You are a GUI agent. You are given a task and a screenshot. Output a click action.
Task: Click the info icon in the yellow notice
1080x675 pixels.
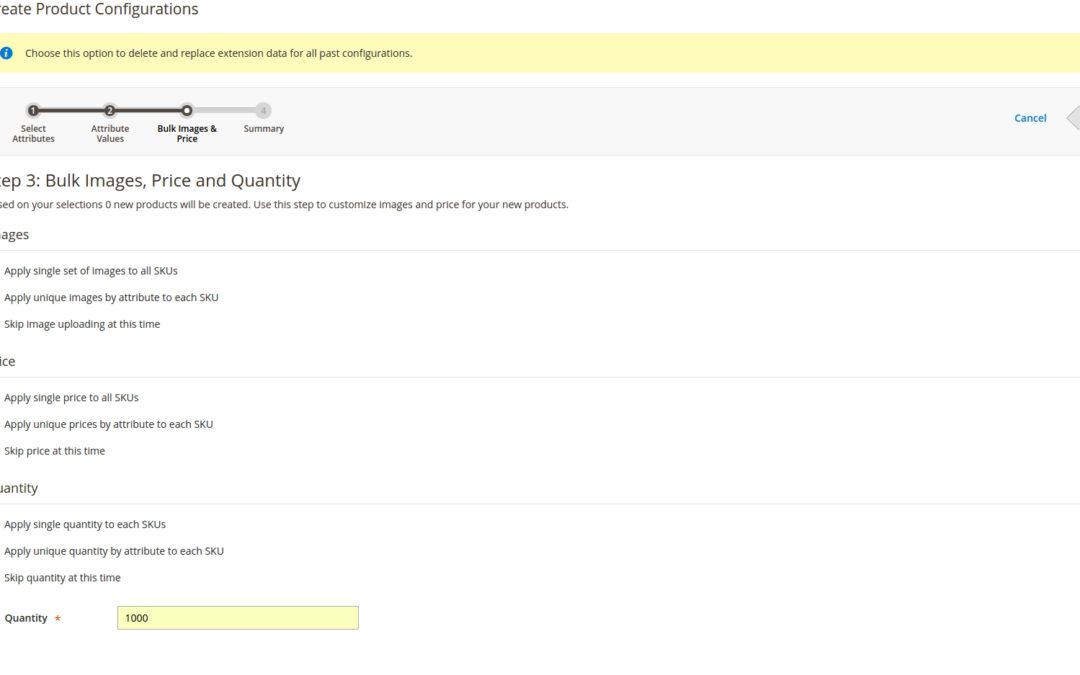tap(6, 53)
